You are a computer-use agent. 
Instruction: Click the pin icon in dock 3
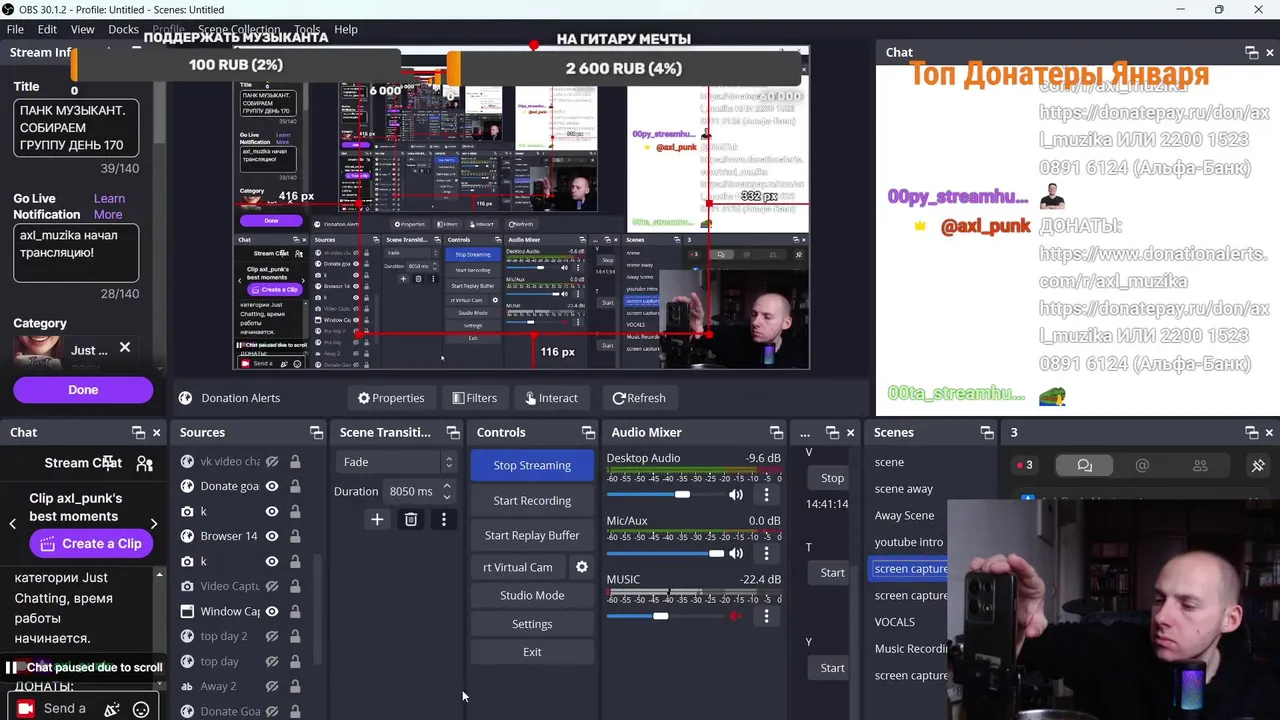[x=1258, y=465]
